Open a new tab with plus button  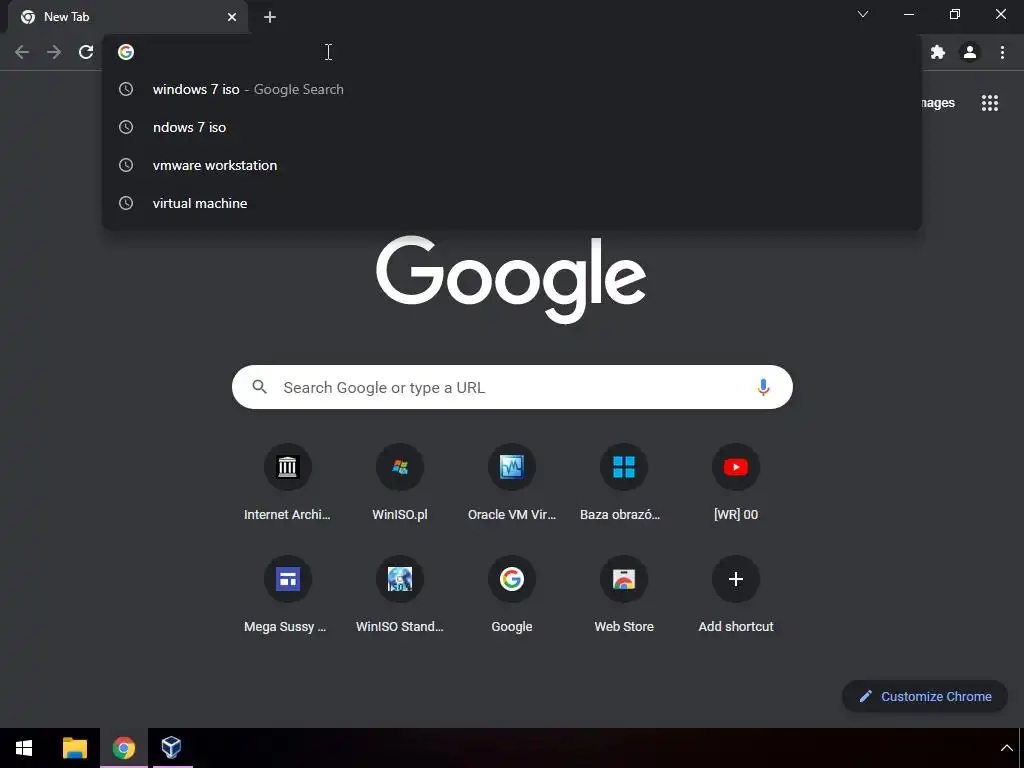pyautogui.click(x=270, y=17)
